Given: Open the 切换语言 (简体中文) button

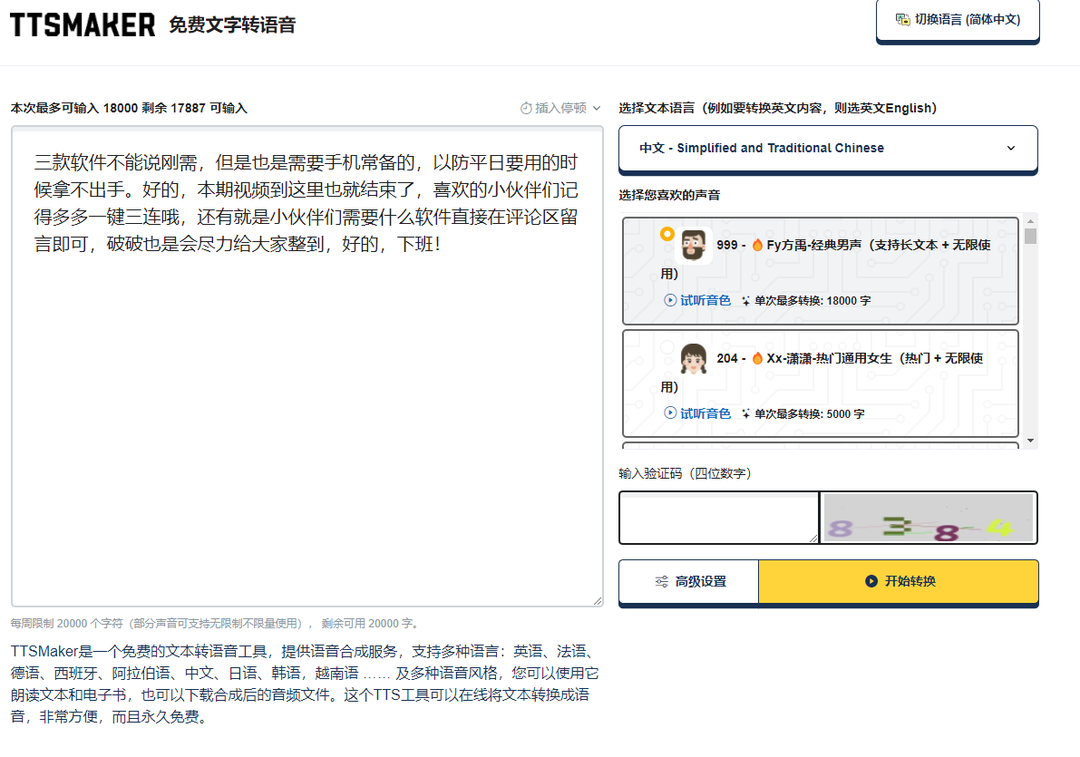Looking at the screenshot, I should [x=957, y=21].
